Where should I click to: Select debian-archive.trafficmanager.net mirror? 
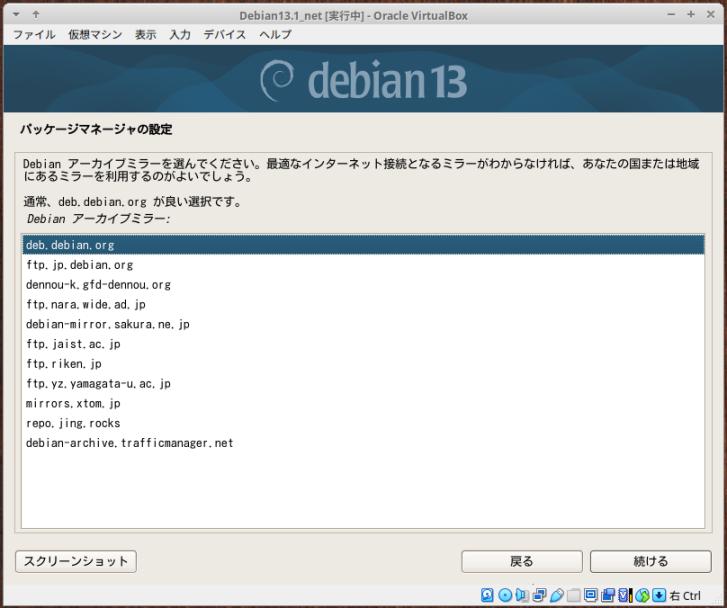pos(364,443)
